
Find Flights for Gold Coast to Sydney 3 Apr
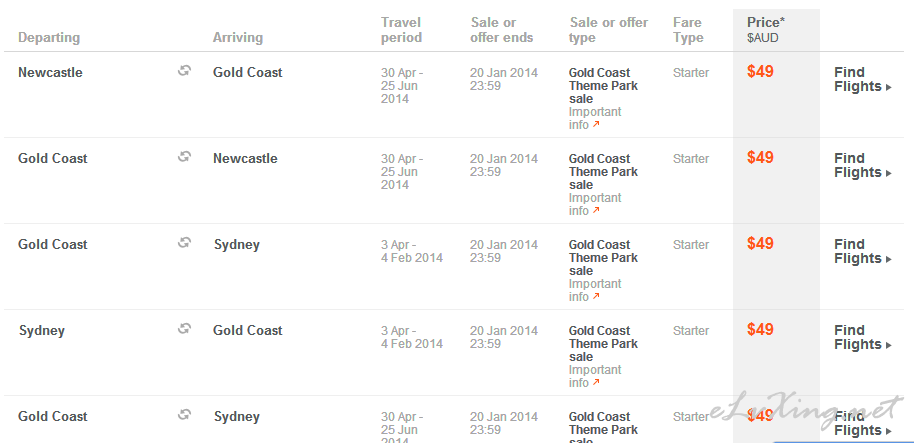pos(863,252)
